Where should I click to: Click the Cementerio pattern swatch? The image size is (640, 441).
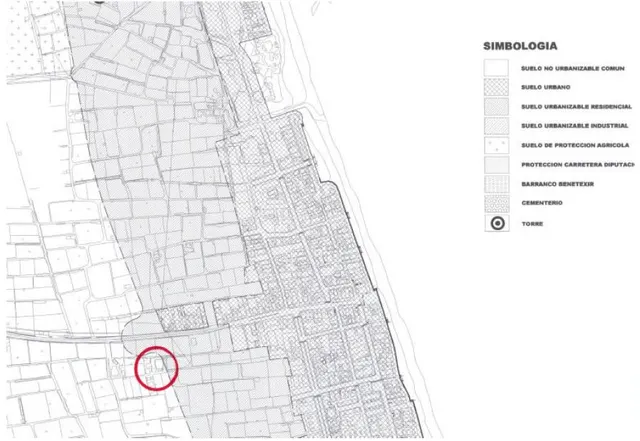click(496, 203)
